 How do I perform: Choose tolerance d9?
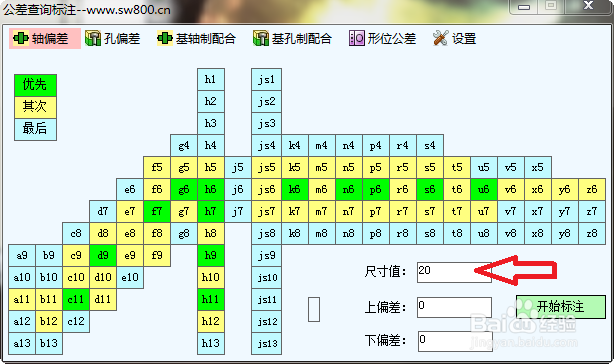click(x=103, y=256)
